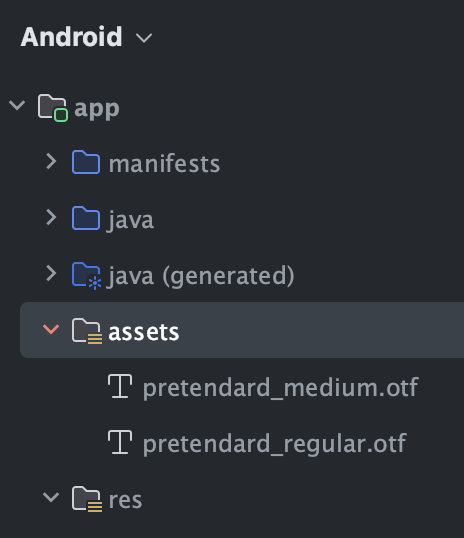Click the blue java folder icon
The height and width of the screenshot is (538, 464).
pyautogui.click(x=86, y=218)
